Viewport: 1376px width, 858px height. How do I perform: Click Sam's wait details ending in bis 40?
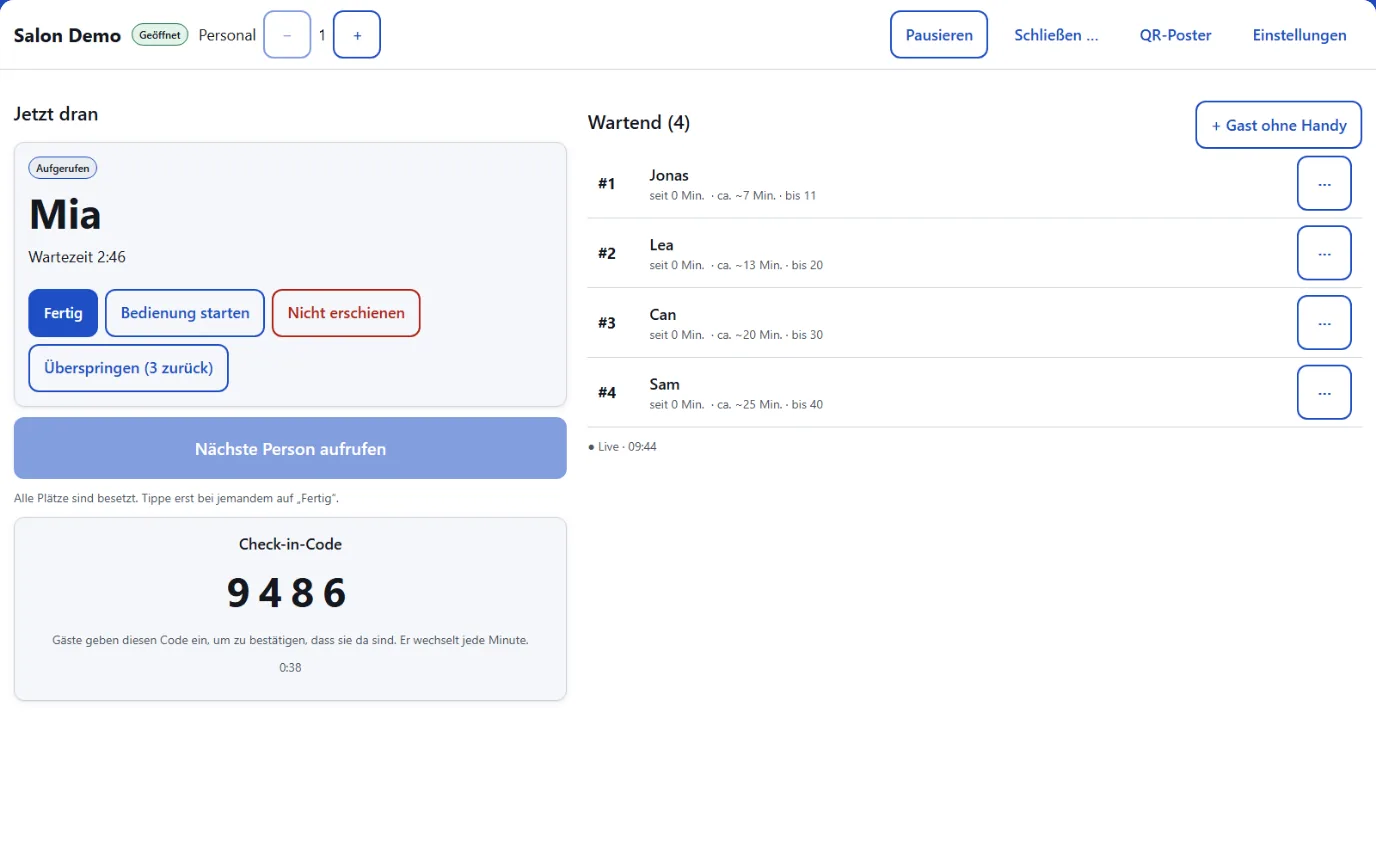coord(736,404)
